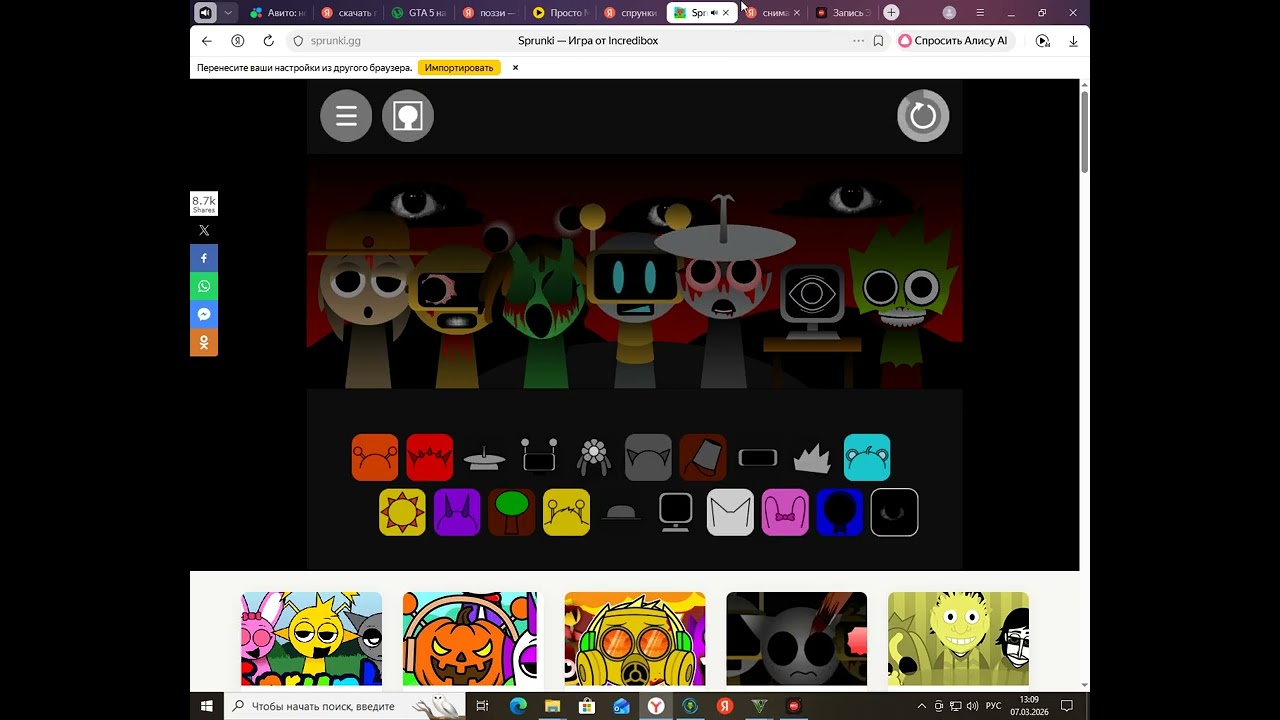Open the Windows Start menu

click(207, 706)
